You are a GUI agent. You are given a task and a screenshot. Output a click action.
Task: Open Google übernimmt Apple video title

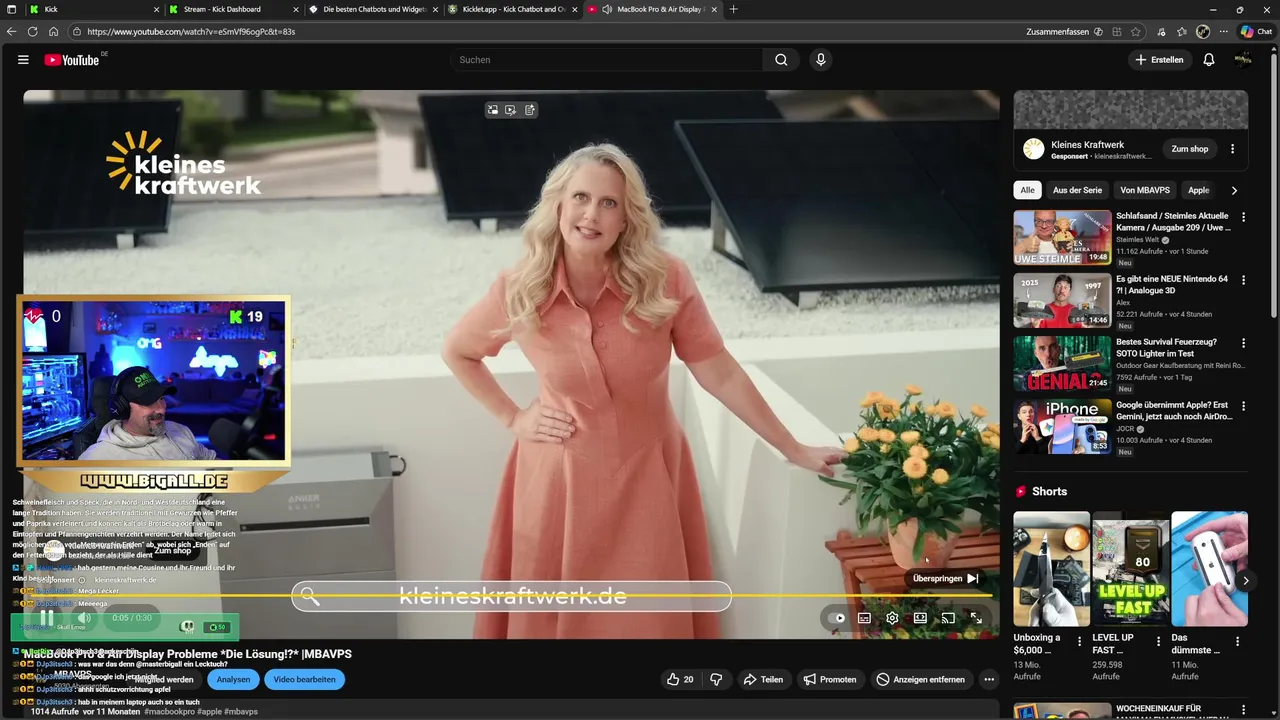1174,411
